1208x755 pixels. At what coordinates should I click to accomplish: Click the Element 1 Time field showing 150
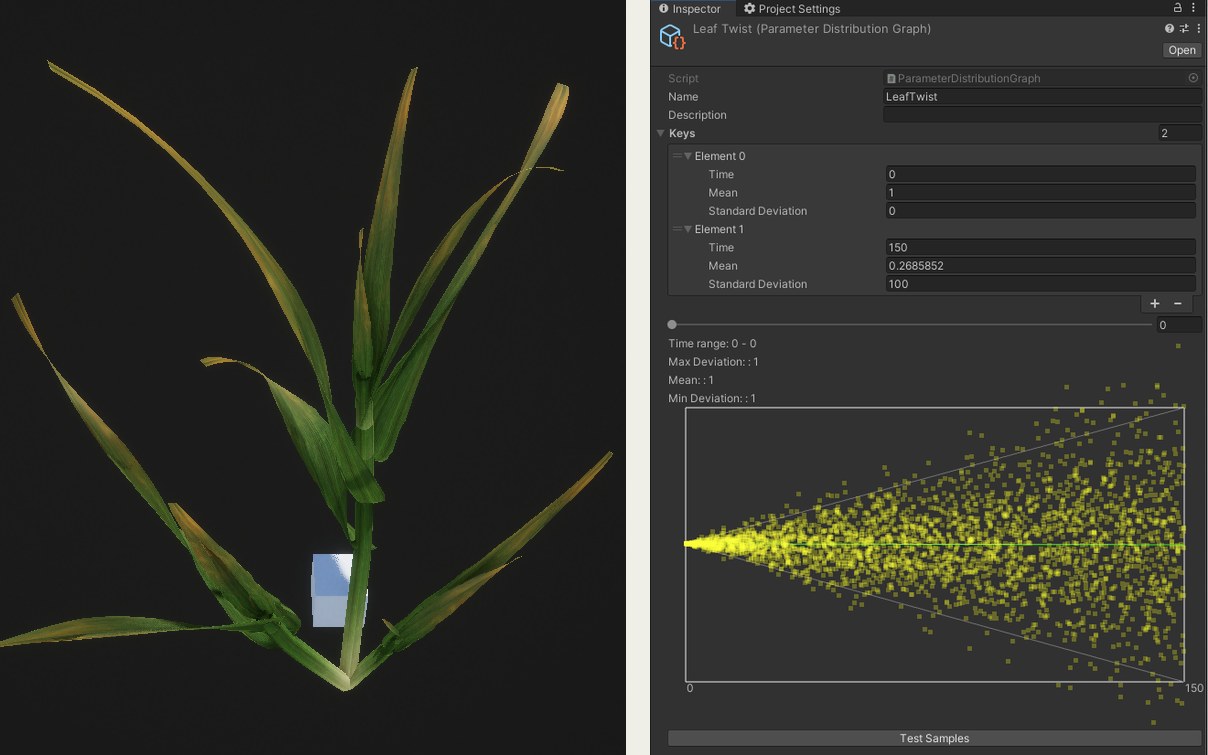(1040, 248)
